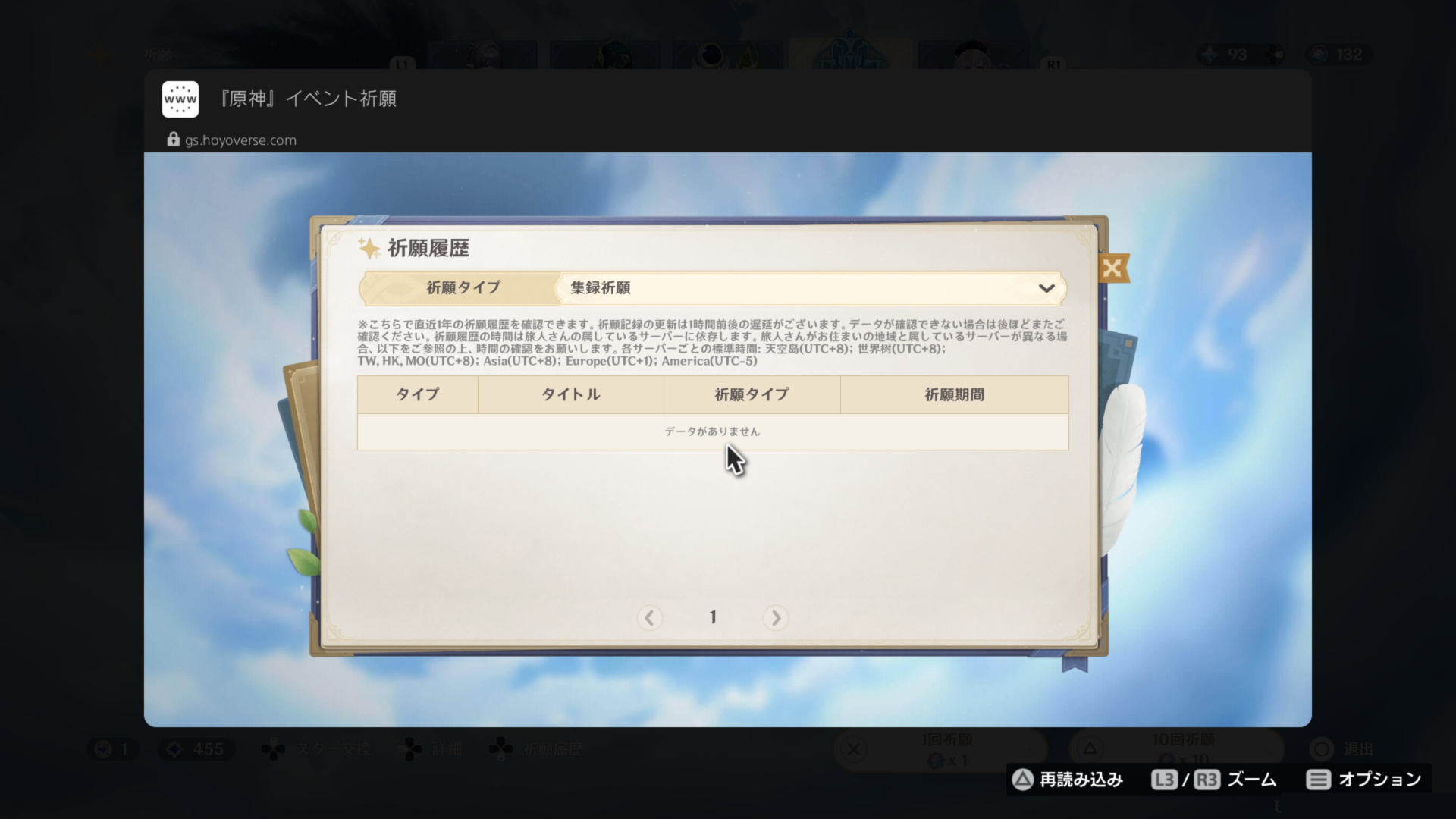Screen dimensions: 1456x819
Task: Click the データがありません empty row
Action: point(713,431)
